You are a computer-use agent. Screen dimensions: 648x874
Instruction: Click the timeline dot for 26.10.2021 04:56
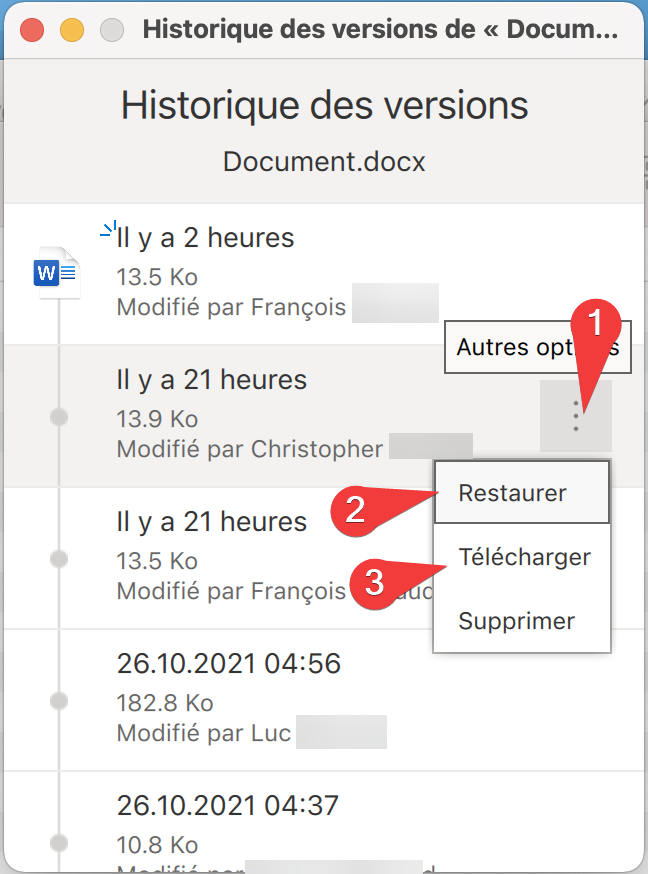click(59, 700)
